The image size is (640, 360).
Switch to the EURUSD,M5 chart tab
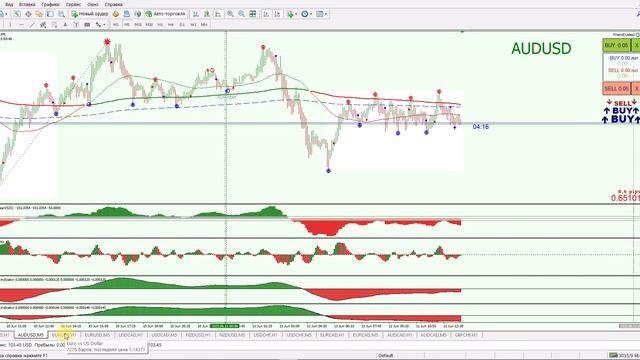97,335
